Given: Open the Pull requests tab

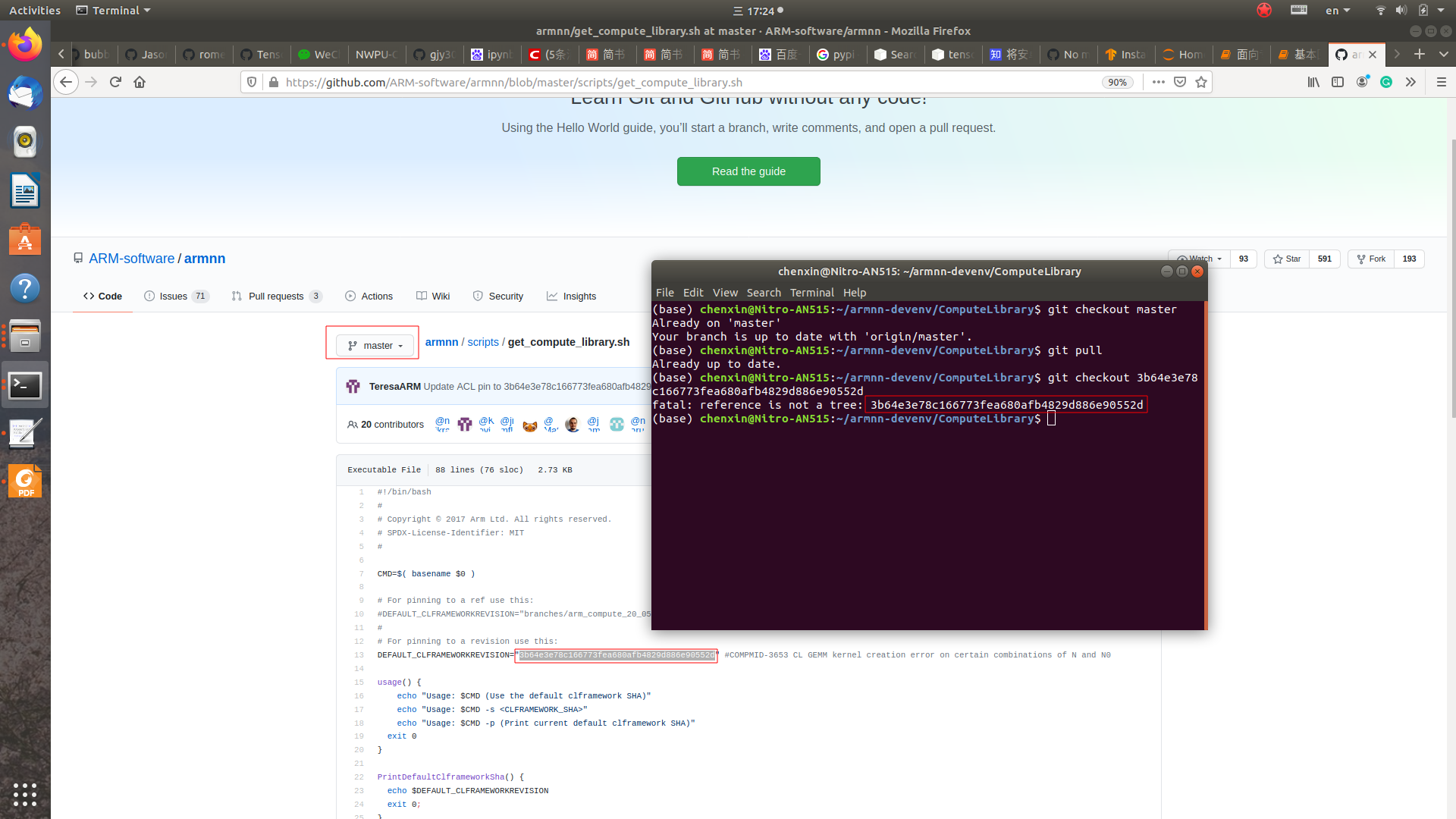Looking at the screenshot, I should pos(277,297).
